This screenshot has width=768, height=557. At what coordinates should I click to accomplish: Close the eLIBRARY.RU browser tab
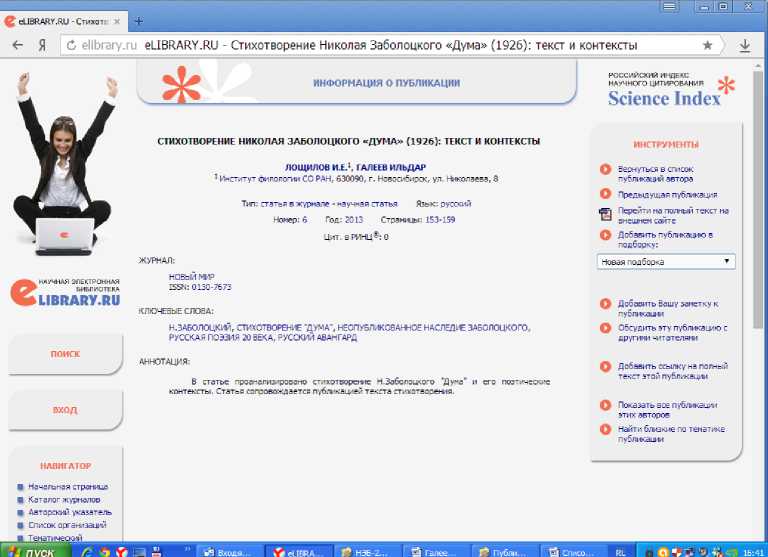tap(117, 22)
